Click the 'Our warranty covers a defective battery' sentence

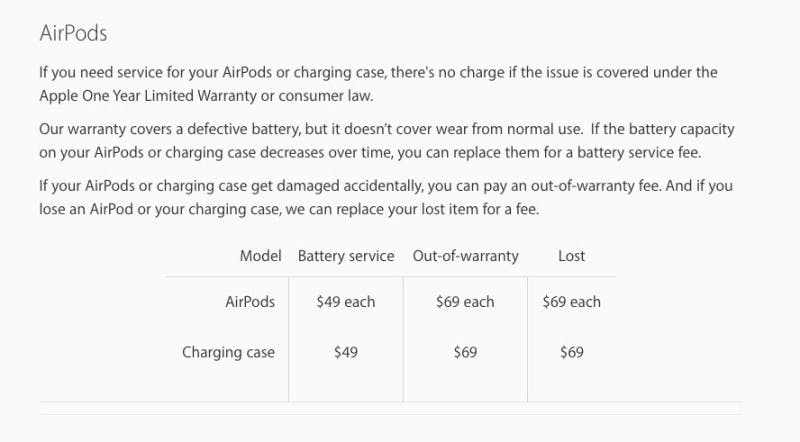click(169, 129)
